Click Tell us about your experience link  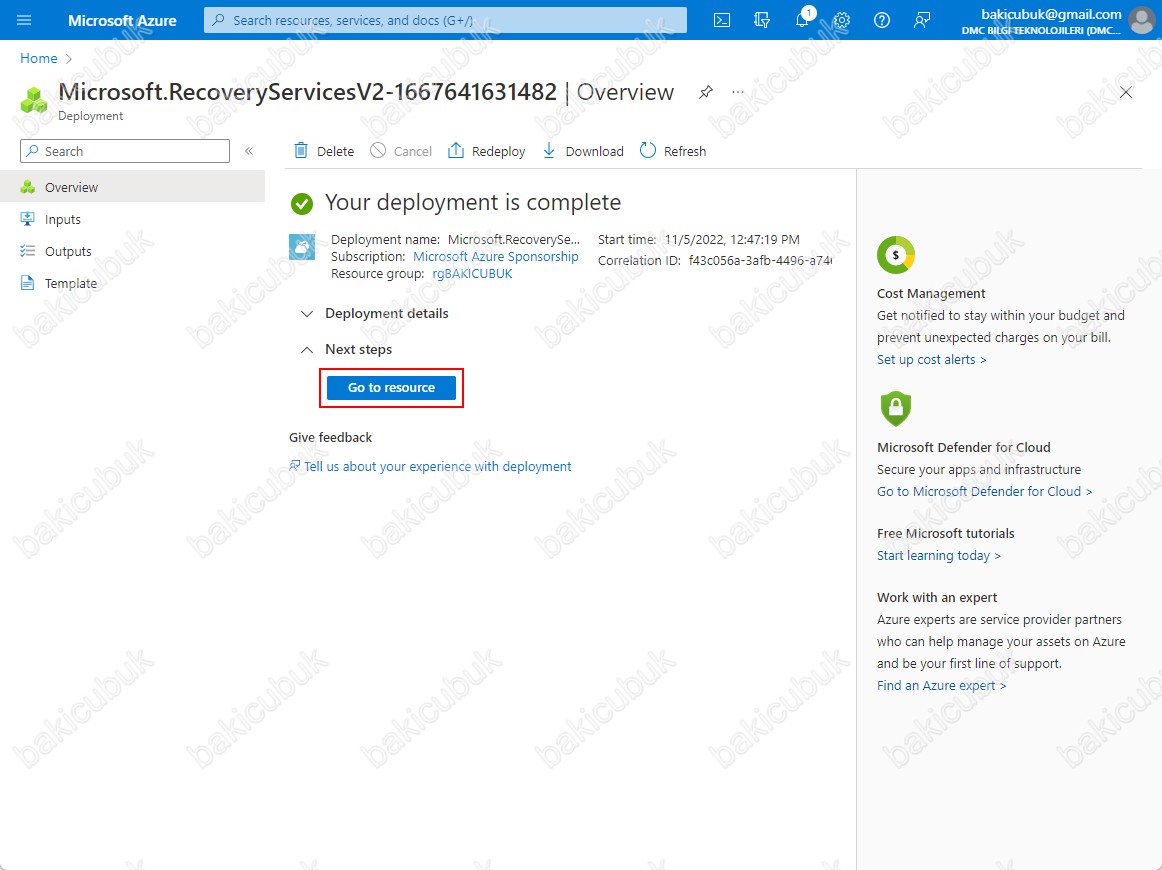pos(431,466)
